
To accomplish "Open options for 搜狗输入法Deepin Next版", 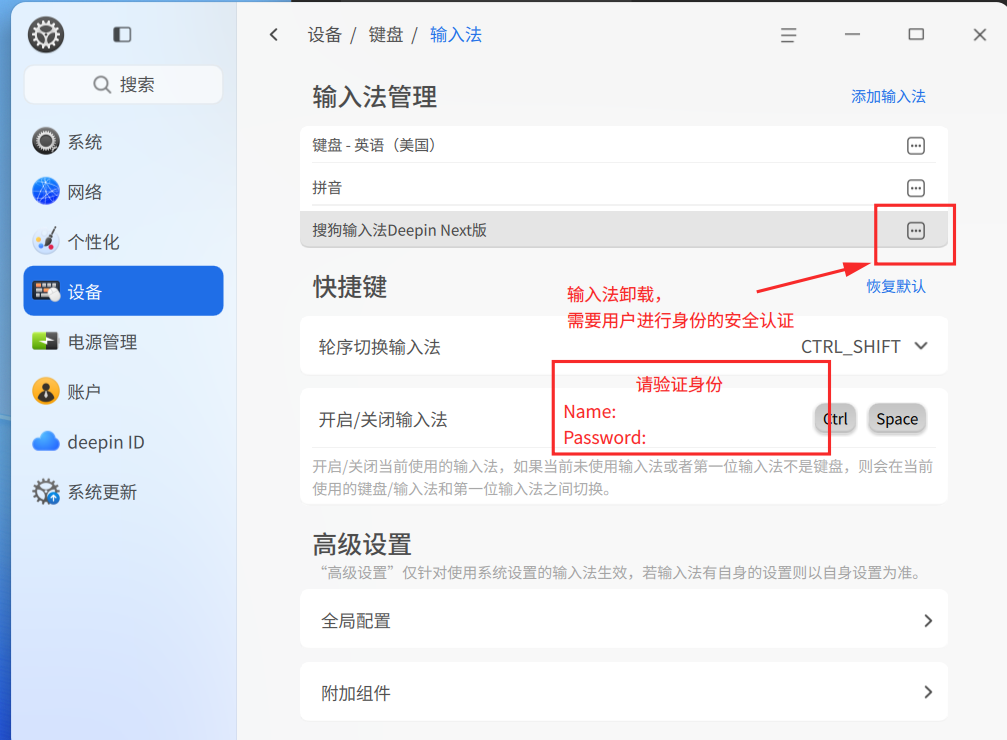I will [915, 231].
